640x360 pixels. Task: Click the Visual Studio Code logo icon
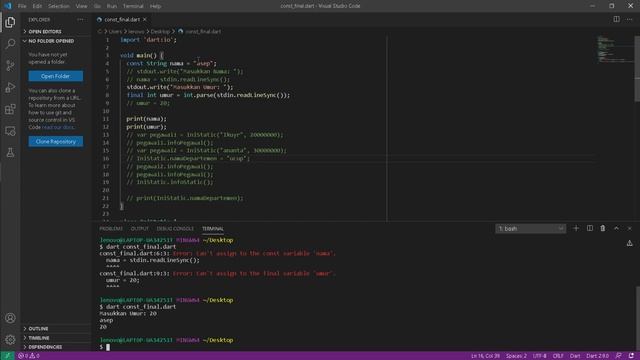click(x=7, y=6)
